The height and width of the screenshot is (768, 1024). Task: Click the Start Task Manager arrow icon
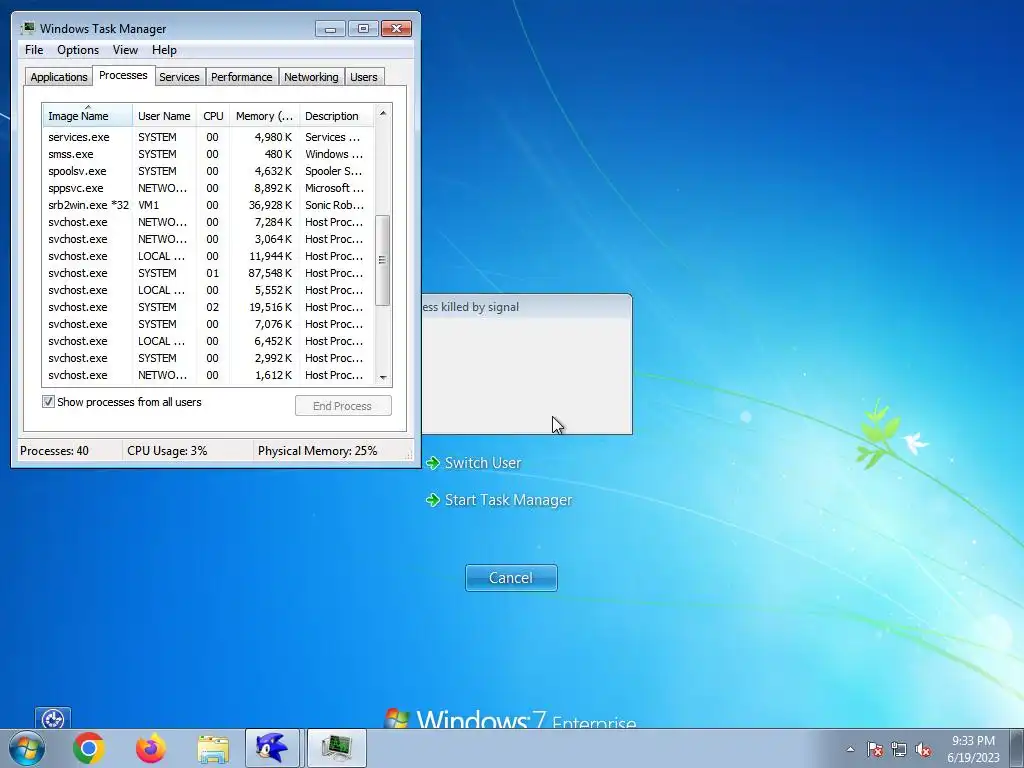point(432,500)
